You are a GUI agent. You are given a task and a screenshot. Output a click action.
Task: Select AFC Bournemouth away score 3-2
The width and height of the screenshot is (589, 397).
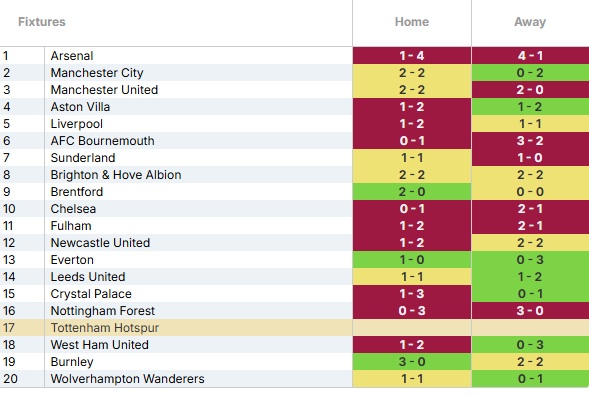tap(530, 140)
